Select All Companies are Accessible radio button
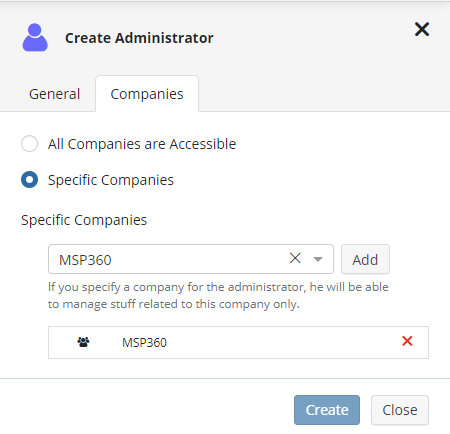Viewport: 450px width, 434px height. 29,144
